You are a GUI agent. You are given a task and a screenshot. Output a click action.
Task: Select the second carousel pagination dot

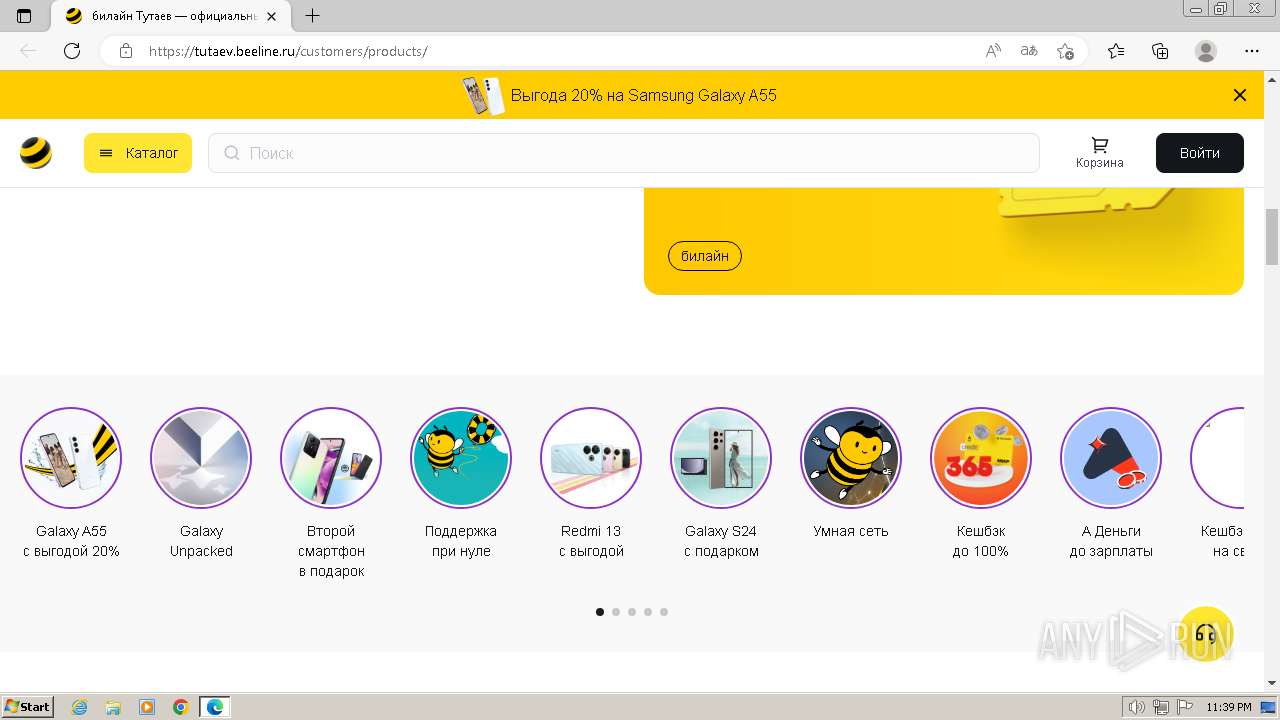pyautogui.click(x=616, y=612)
